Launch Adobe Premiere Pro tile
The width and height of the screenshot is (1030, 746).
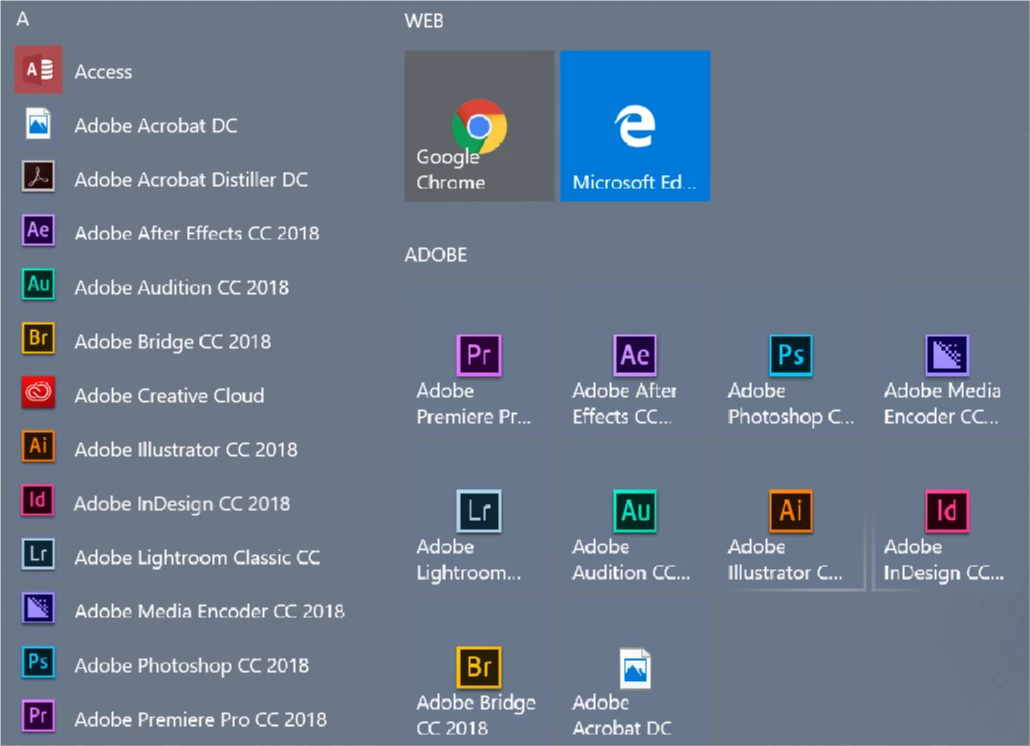click(x=479, y=360)
